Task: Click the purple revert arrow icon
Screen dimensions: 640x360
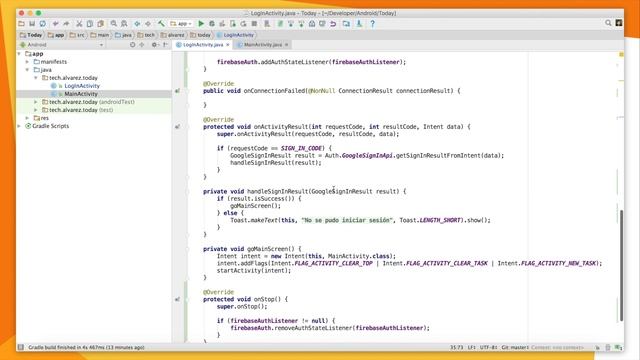Action: 333,24
